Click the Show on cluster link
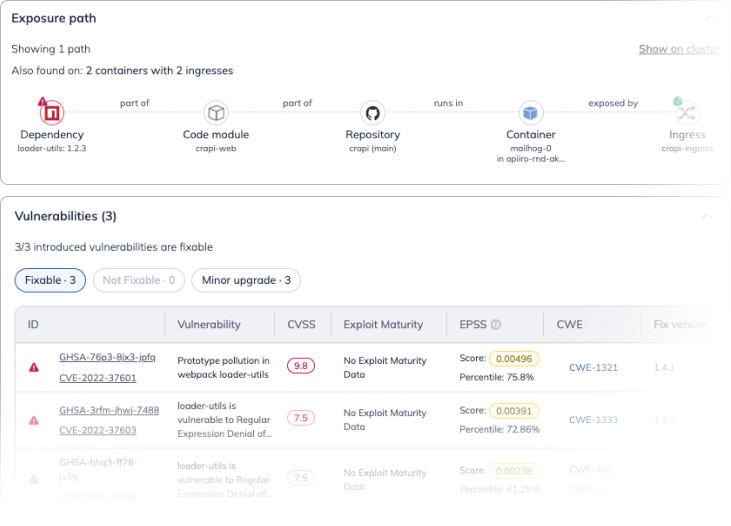Image resolution: width=731 pixels, height=526 pixels. pyautogui.click(x=679, y=49)
